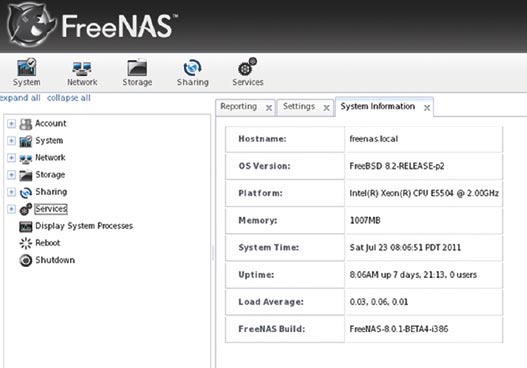This screenshot has width=527, height=368.
Task: Expand the Storage tree node
Action: point(11,175)
